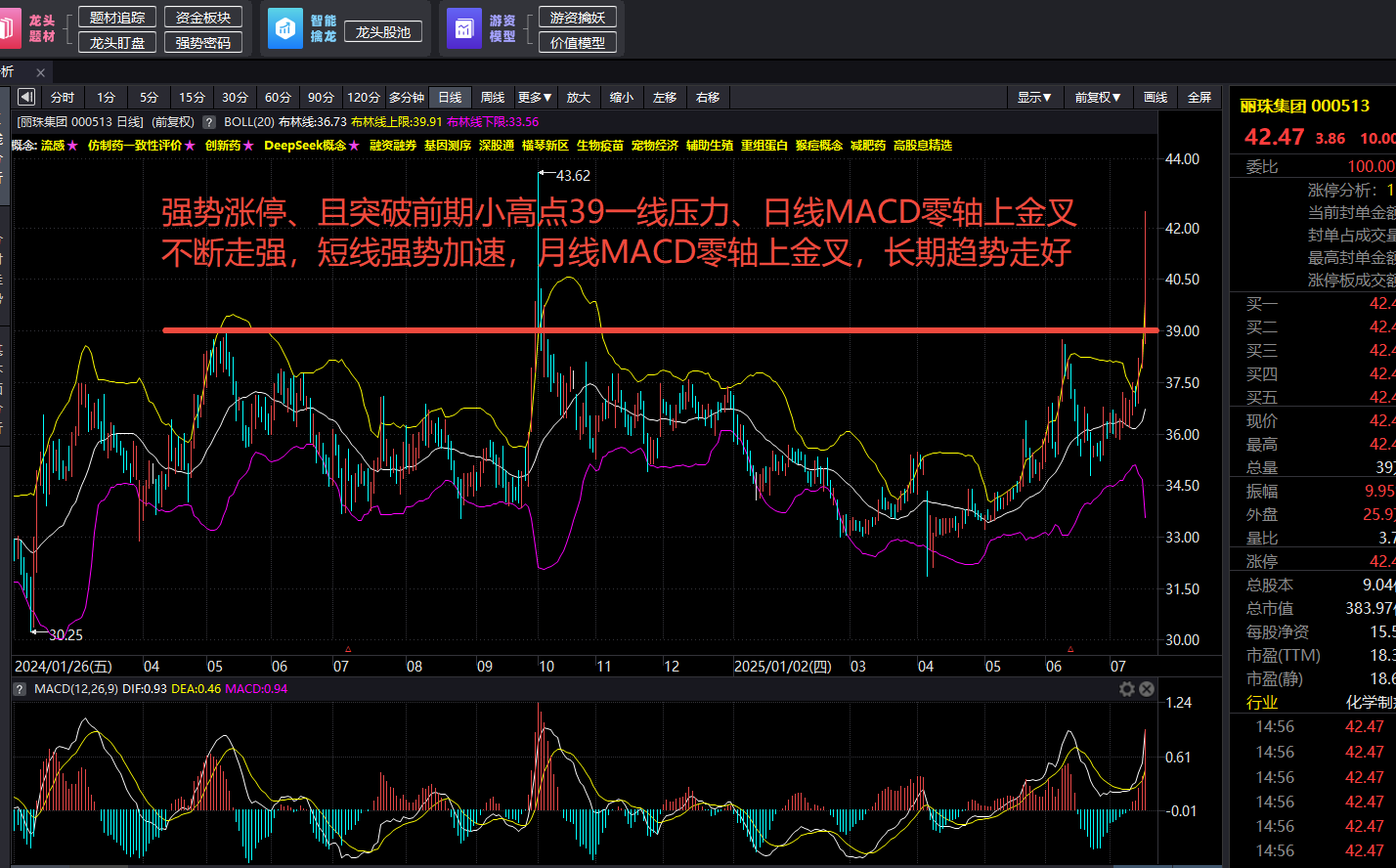Click the DeepSeek概念 concept tag

pyautogui.click(x=305, y=146)
